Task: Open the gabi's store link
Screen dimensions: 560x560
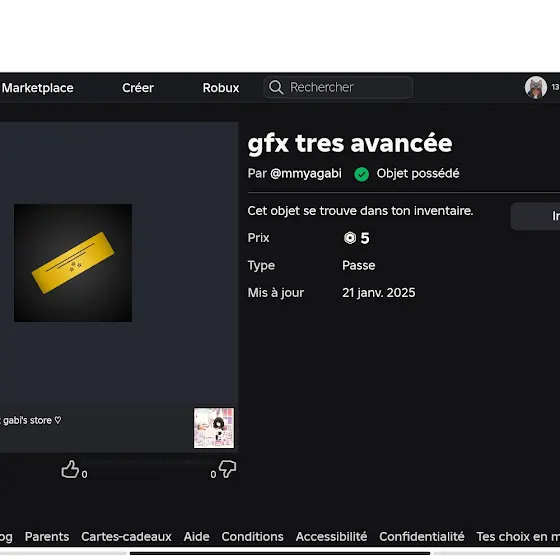Action: pyautogui.click(x=31, y=420)
